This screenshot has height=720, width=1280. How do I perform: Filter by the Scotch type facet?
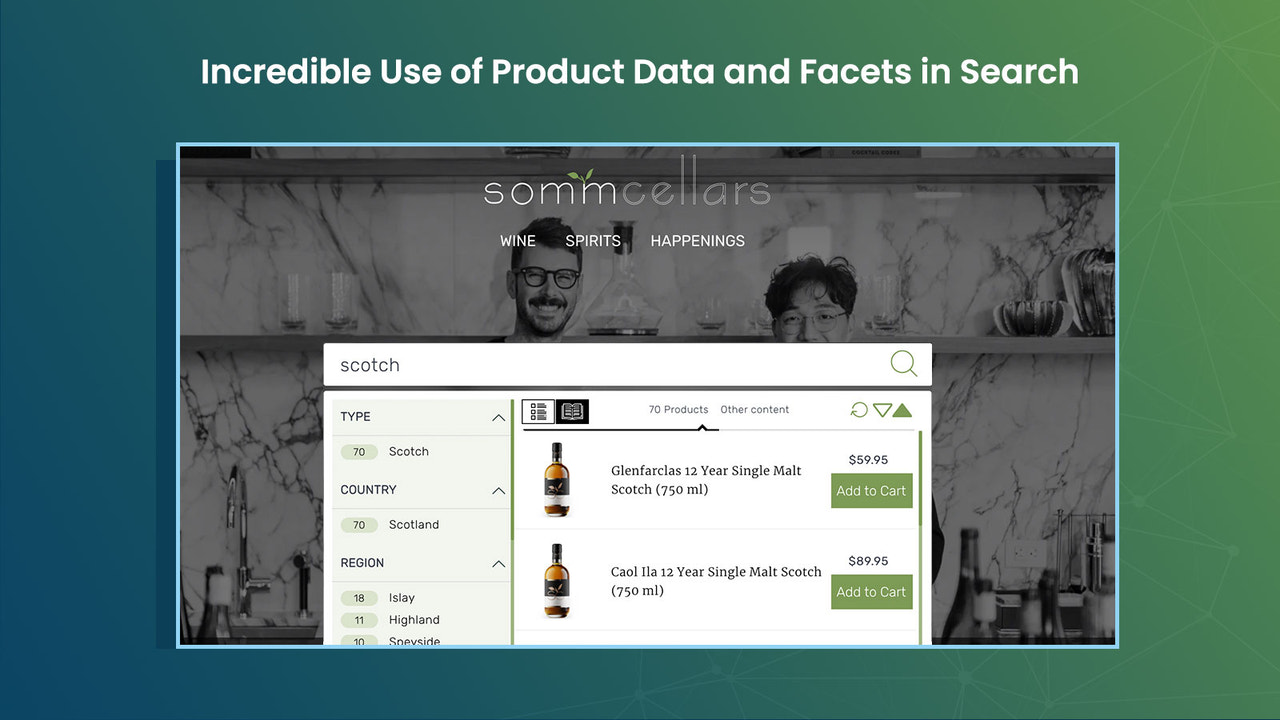(x=409, y=451)
